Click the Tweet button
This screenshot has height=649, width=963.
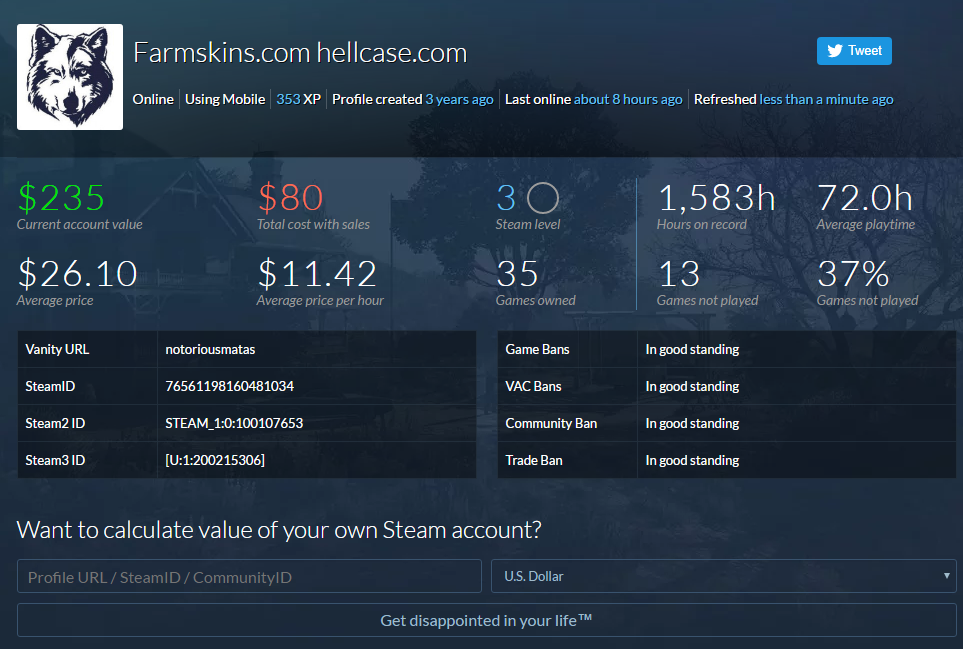(854, 51)
